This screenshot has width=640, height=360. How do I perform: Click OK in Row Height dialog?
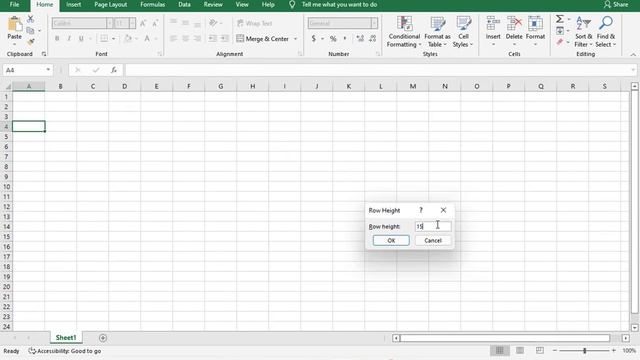point(391,240)
